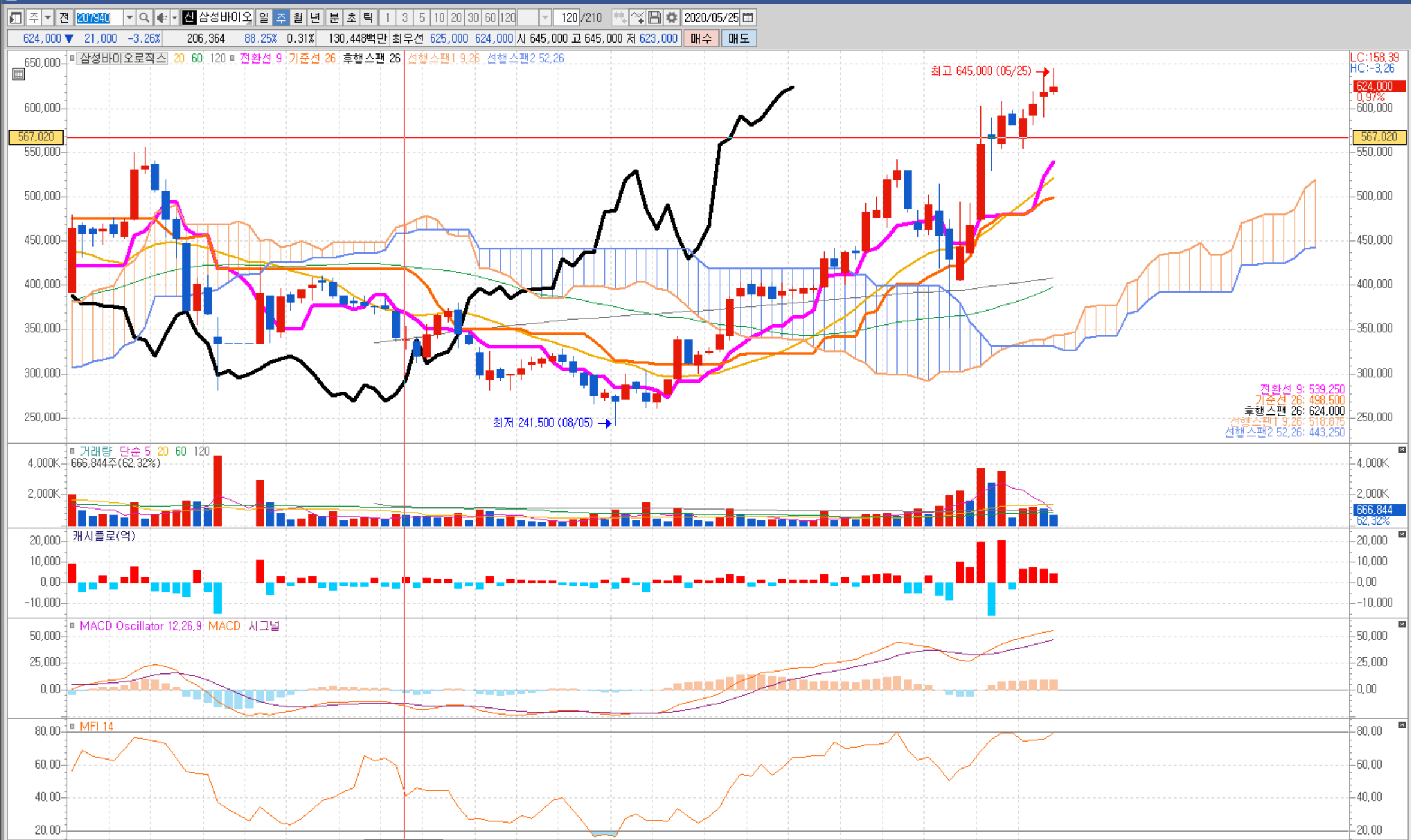
Task: Open the sound options dropdown arrow
Action: click(175, 18)
